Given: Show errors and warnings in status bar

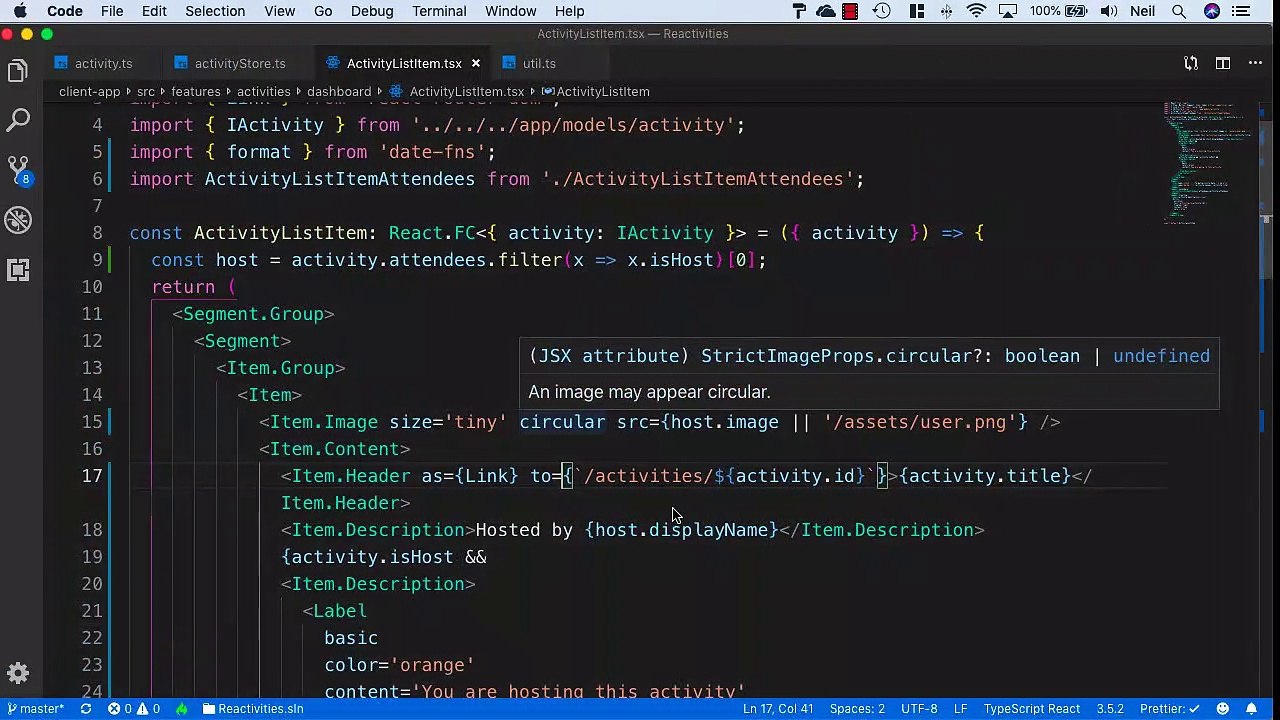Looking at the screenshot, I should click(134, 709).
